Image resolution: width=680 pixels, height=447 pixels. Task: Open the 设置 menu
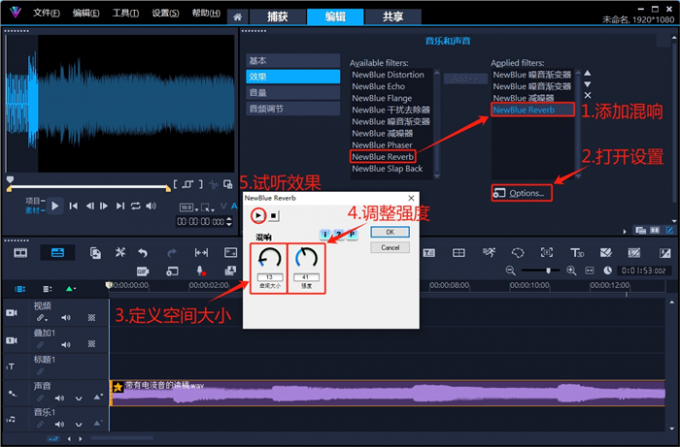pos(166,13)
